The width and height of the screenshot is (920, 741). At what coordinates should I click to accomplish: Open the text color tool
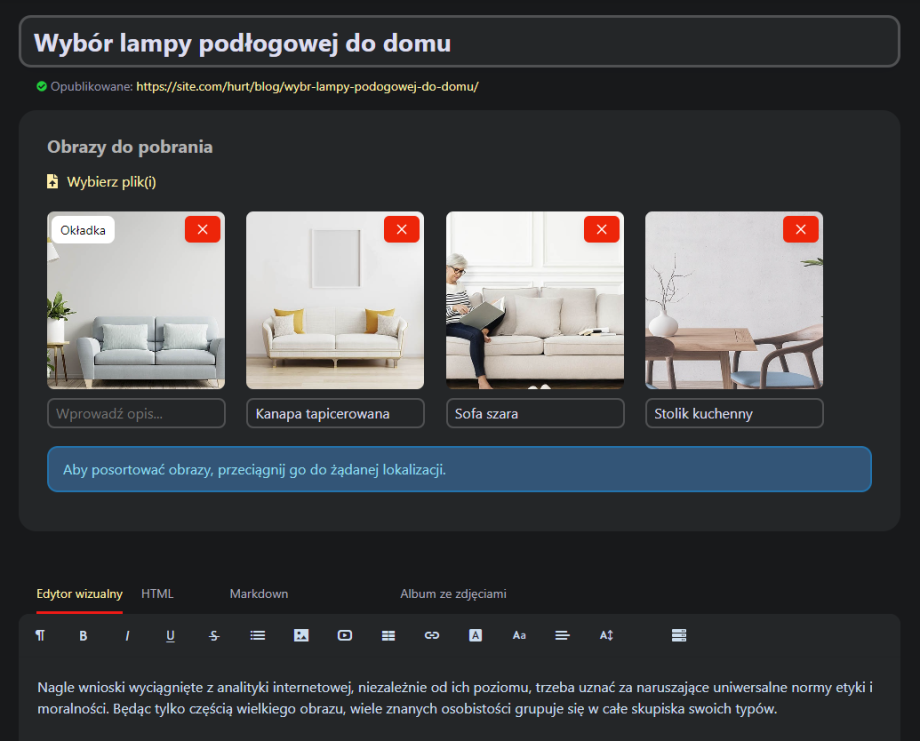476,635
